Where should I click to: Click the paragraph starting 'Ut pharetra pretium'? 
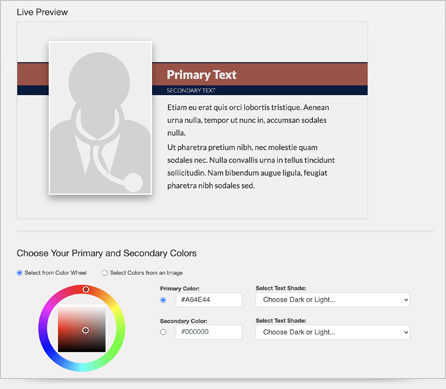tap(251, 166)
